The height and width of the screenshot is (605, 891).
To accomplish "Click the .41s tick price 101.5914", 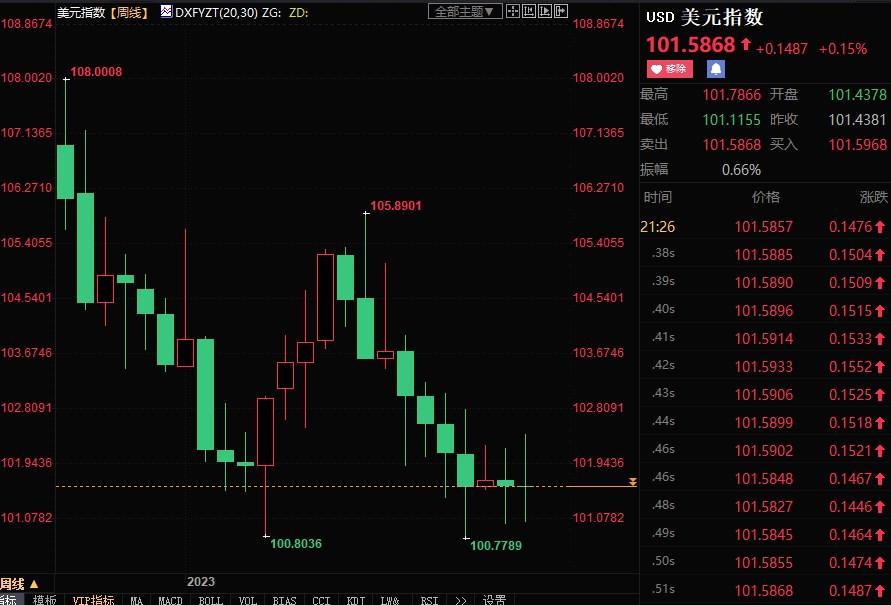I will point(763,339).
